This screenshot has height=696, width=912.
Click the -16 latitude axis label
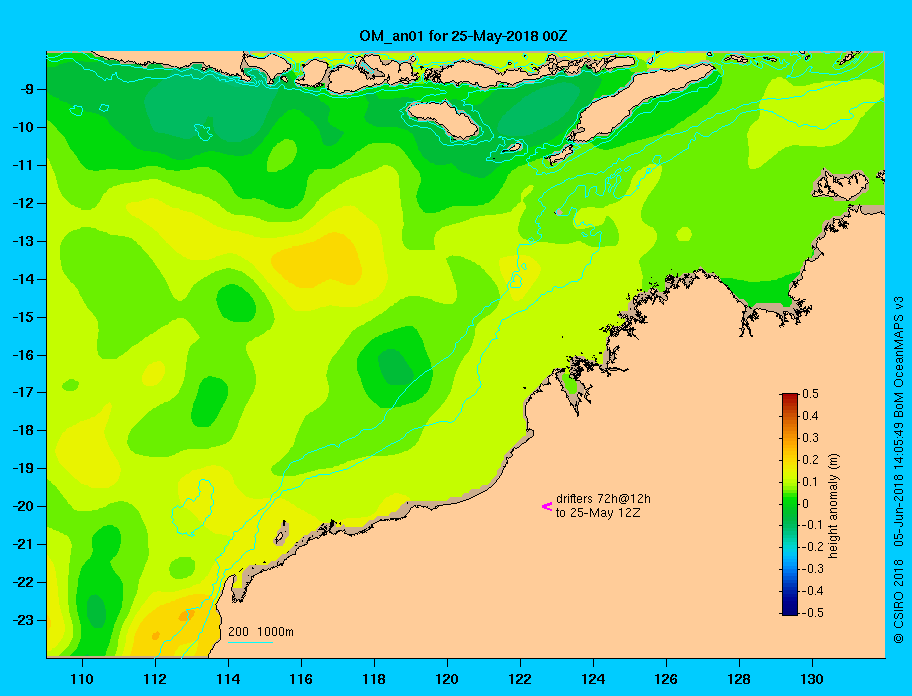(23, 355)
